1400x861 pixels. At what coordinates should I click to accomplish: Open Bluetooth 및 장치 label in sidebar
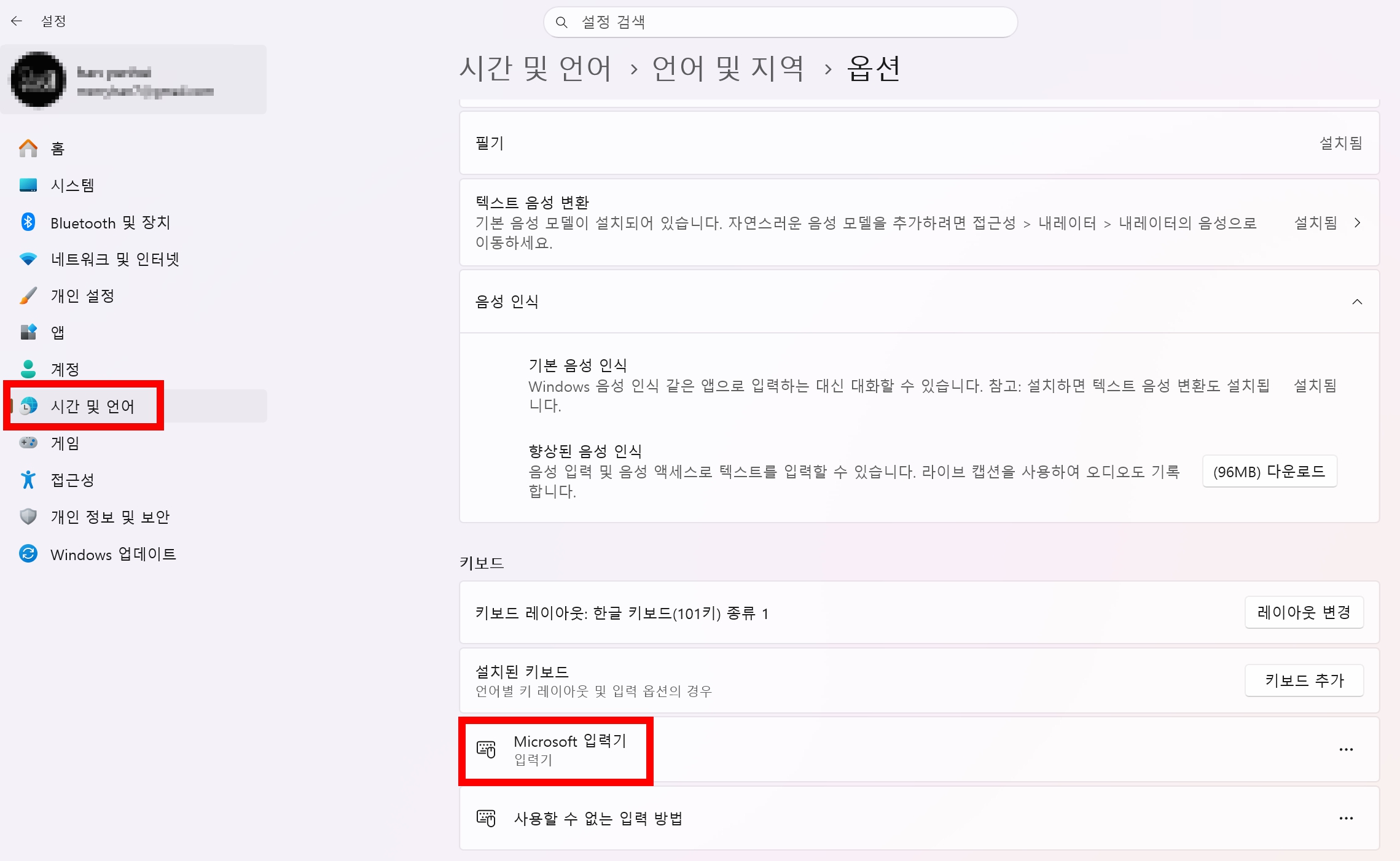[x=111, y=222]
